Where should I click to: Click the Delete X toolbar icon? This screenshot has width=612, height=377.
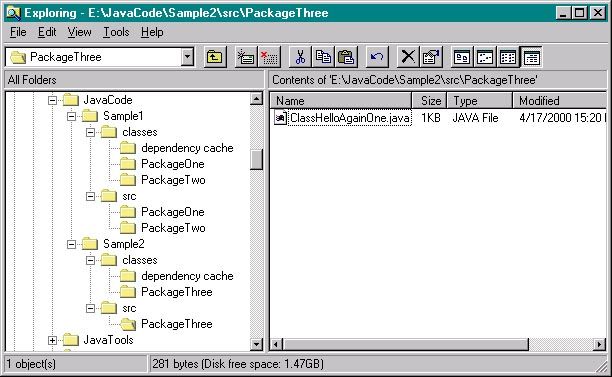click(408, 57)
